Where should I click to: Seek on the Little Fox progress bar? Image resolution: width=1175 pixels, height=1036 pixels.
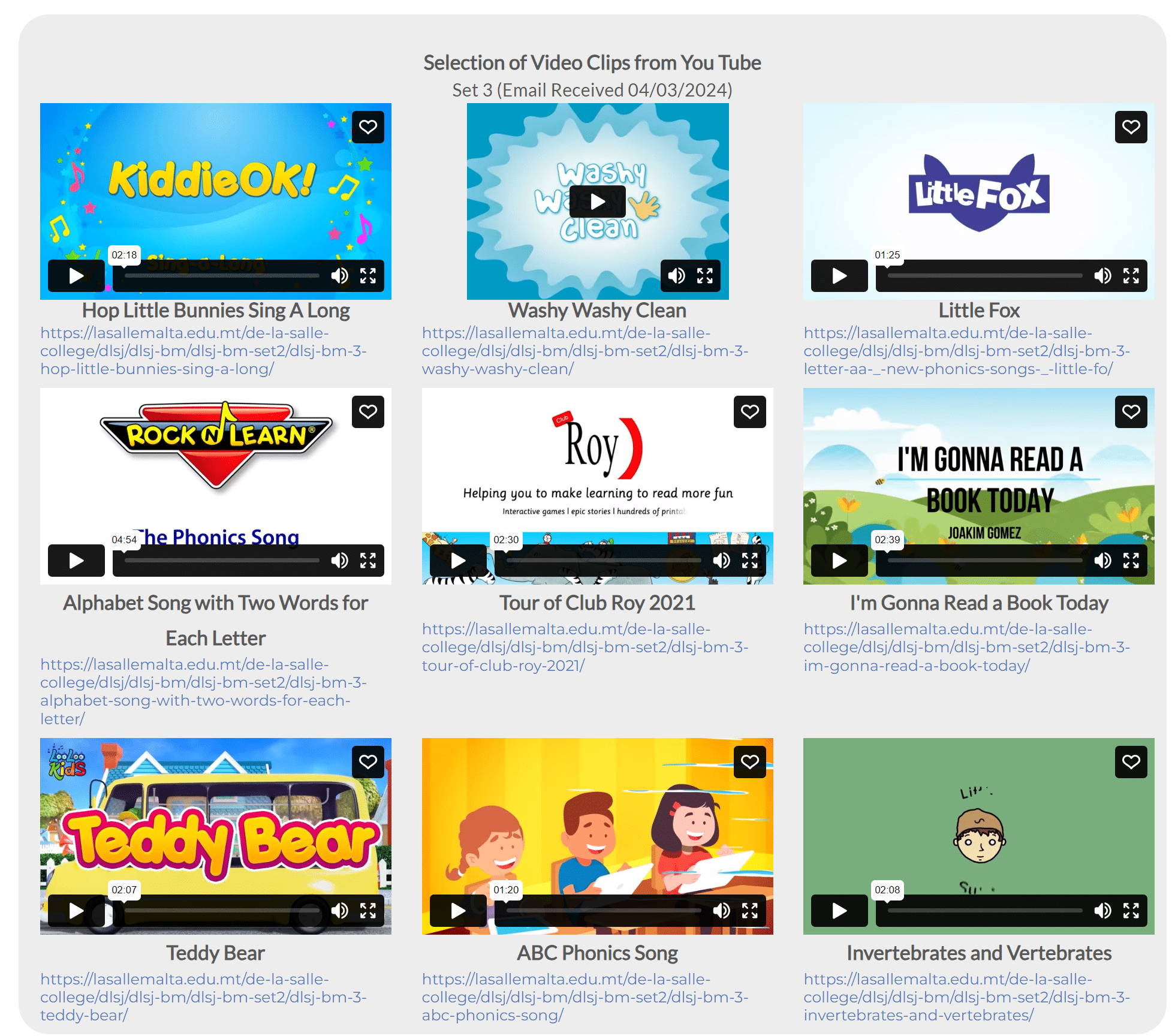pyautogui.click(x=984, y=276)
